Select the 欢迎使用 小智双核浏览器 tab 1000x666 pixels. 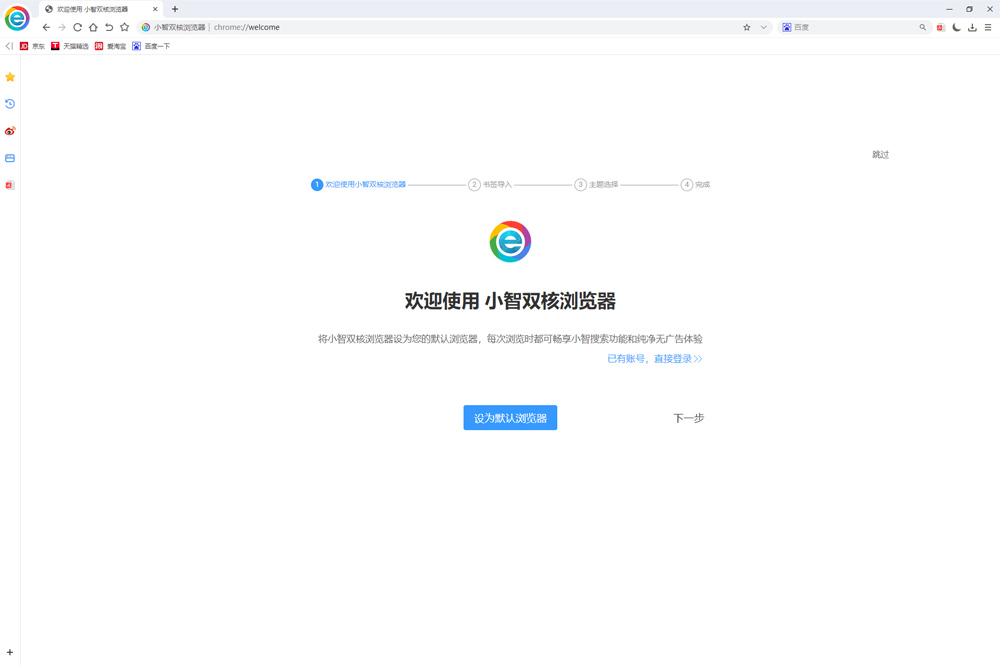(101, 10)
